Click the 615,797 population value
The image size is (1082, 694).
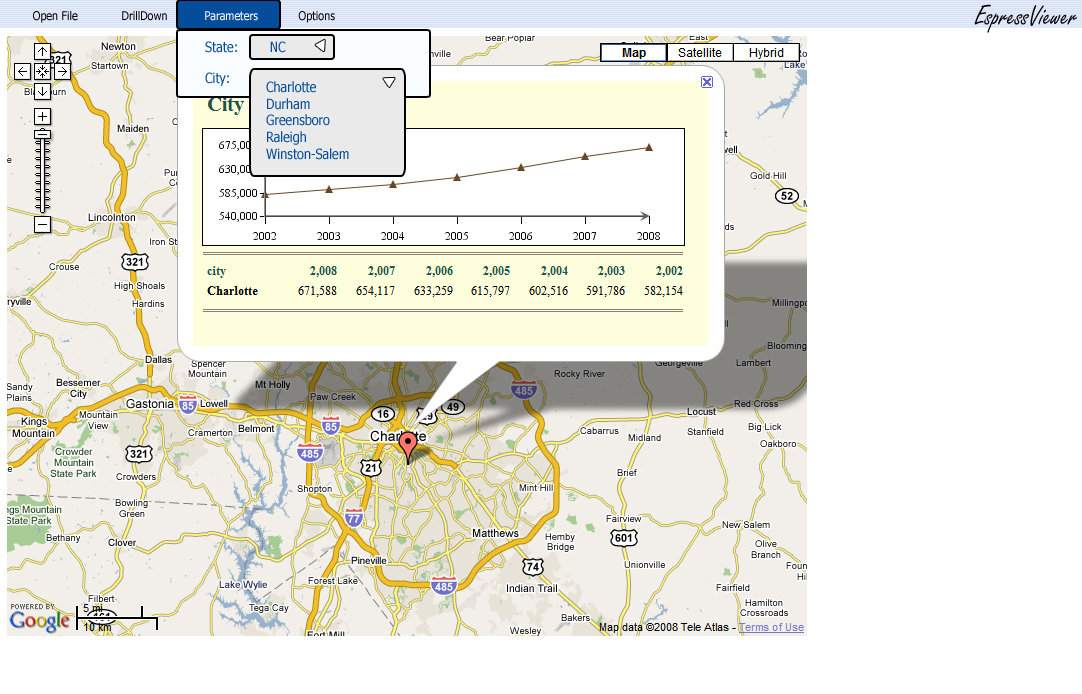tap(491, 291)
